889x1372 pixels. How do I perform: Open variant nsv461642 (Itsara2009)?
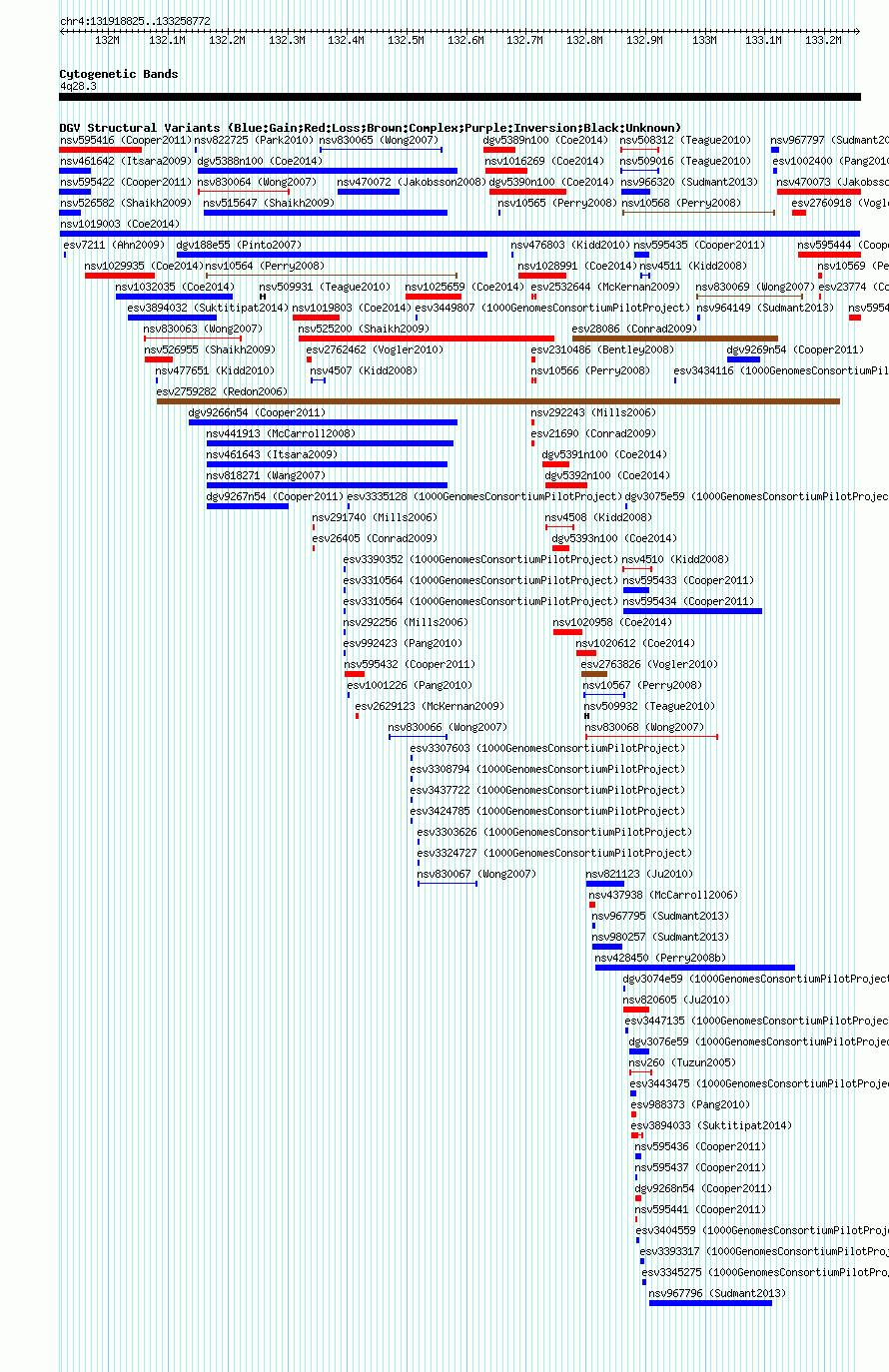pos(125,161)
